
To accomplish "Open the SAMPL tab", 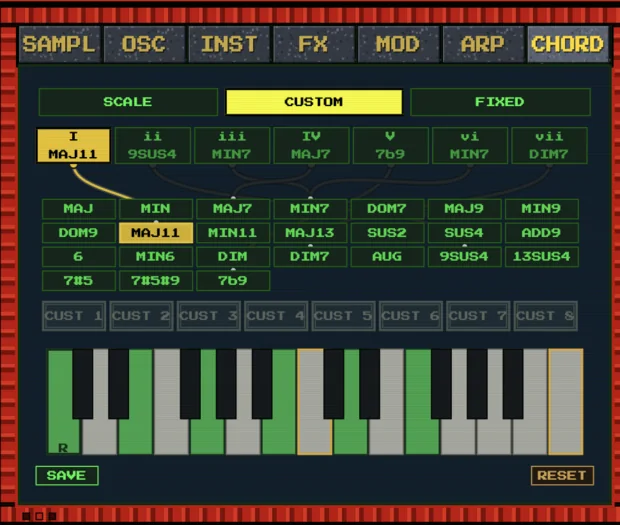I will (59, 44).
